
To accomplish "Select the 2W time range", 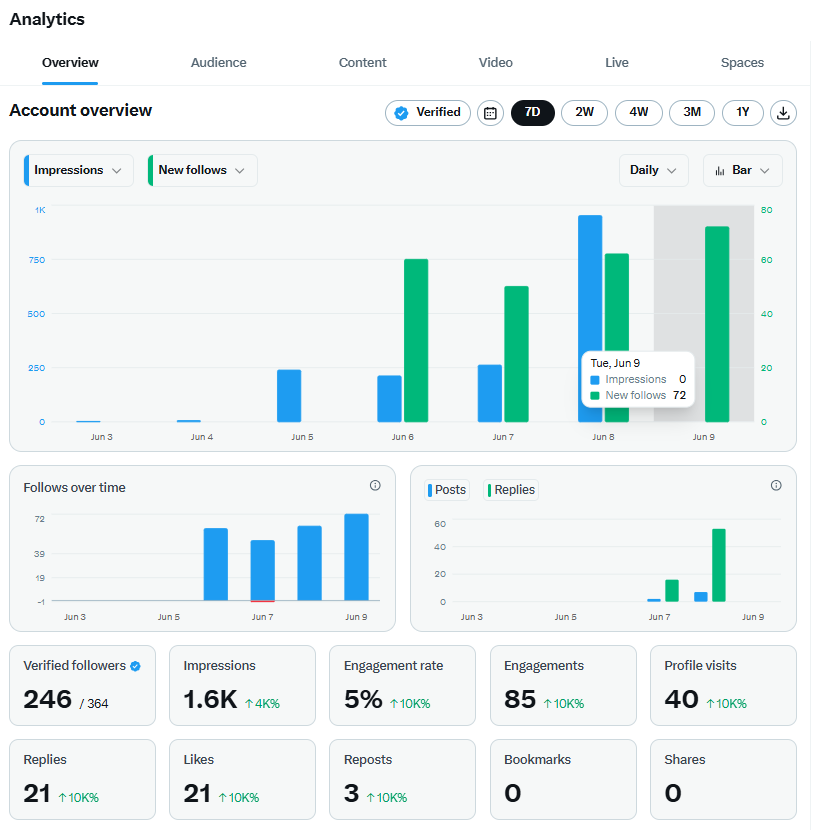I will 584,113.
